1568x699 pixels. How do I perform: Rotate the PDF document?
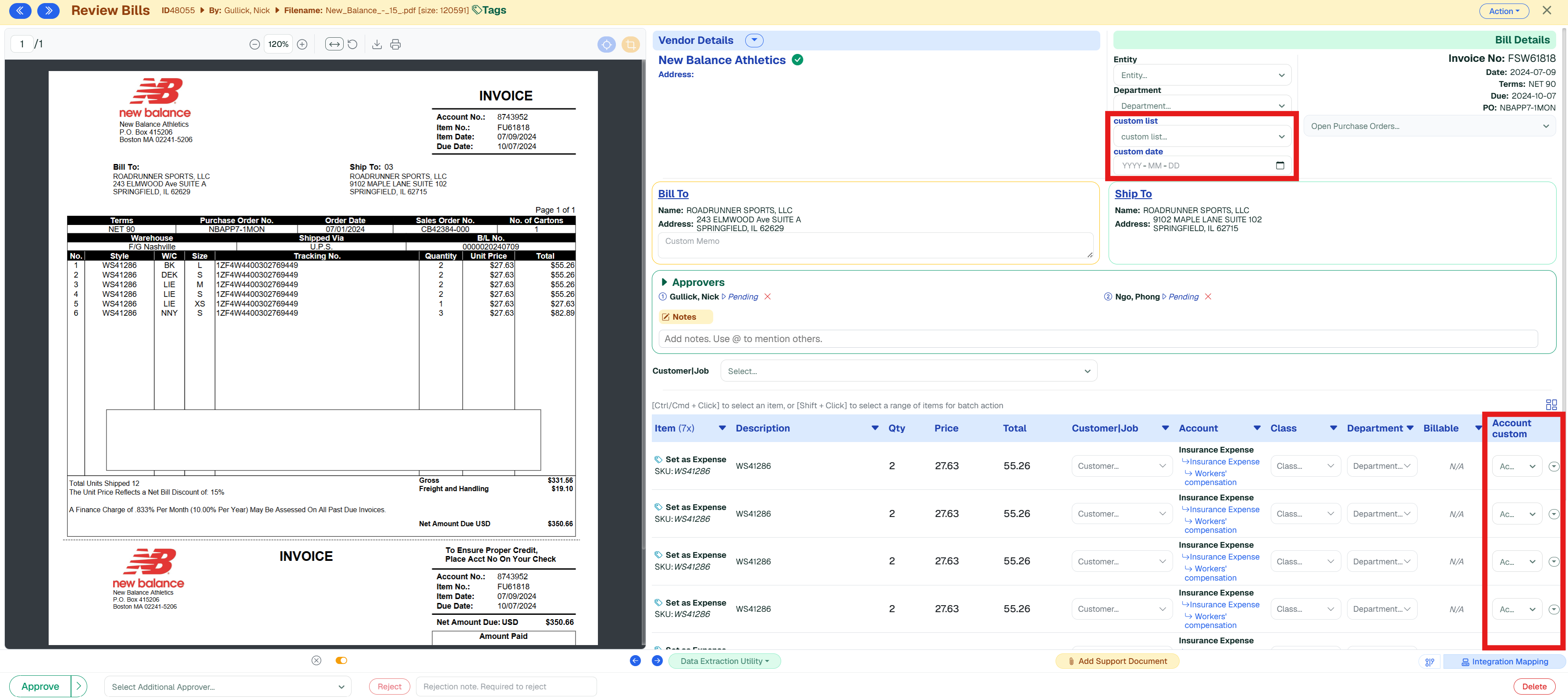(352, 44)
